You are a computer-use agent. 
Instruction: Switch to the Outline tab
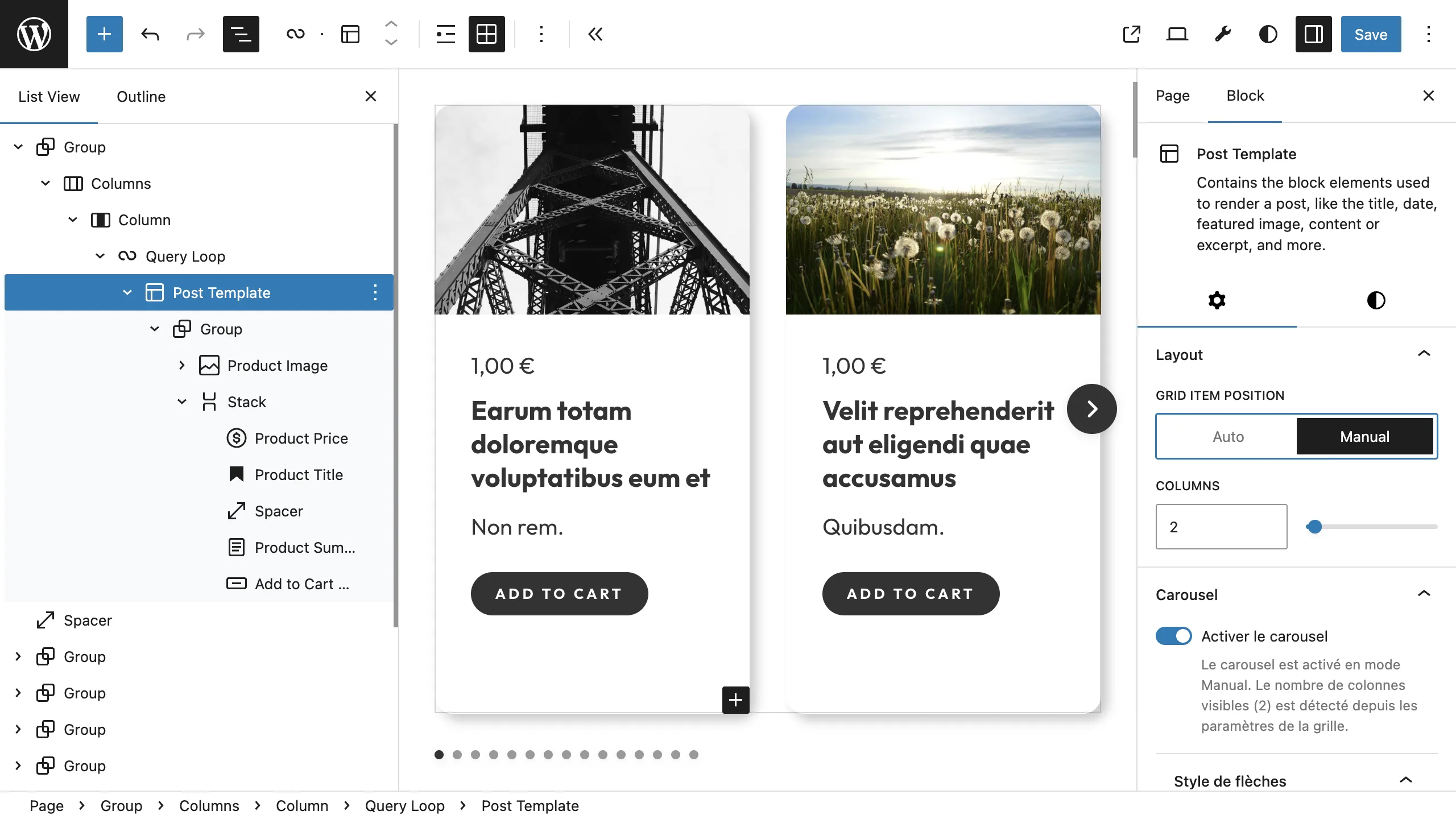(140, 96)
